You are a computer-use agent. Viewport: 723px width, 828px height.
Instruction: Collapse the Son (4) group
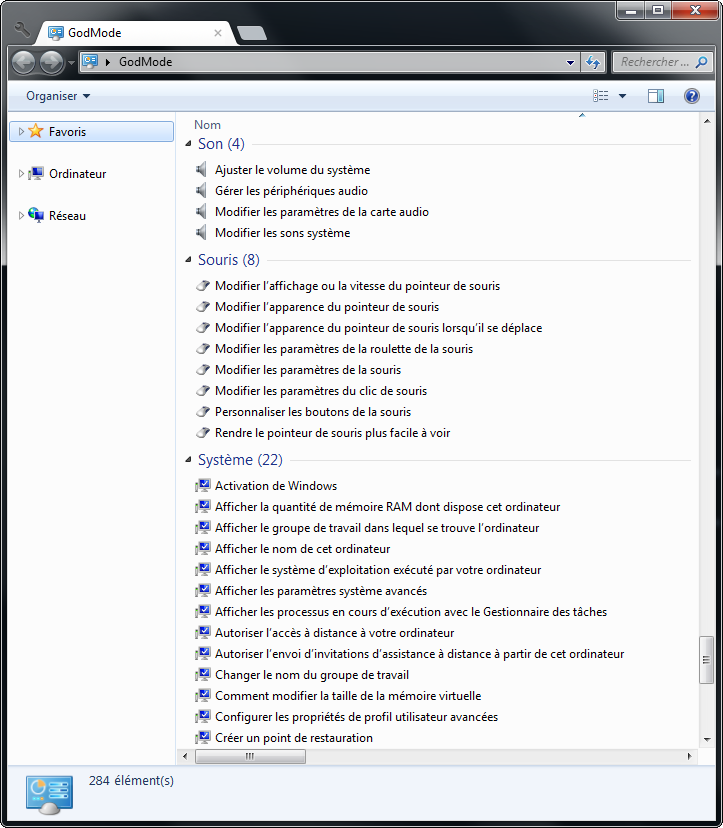pyautogui.click(x=188, y=145)
